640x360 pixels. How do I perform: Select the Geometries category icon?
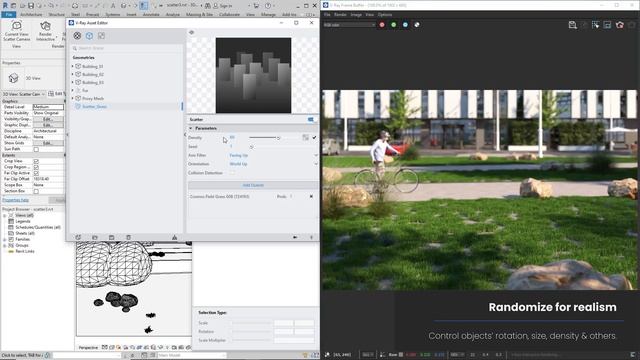point(89,36)
